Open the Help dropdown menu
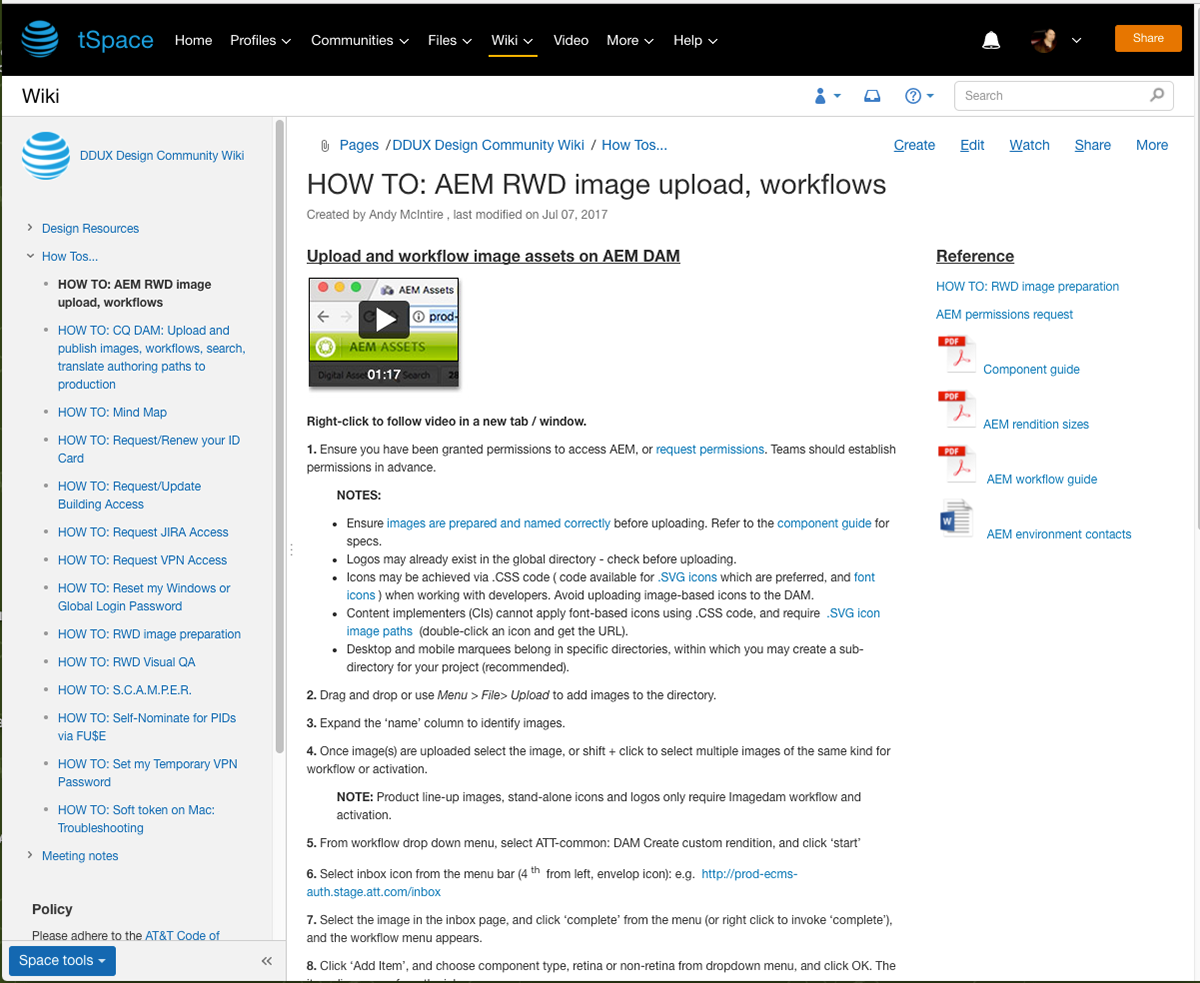The width and height of the screenshot is (1200, 983). pos(695,40)
